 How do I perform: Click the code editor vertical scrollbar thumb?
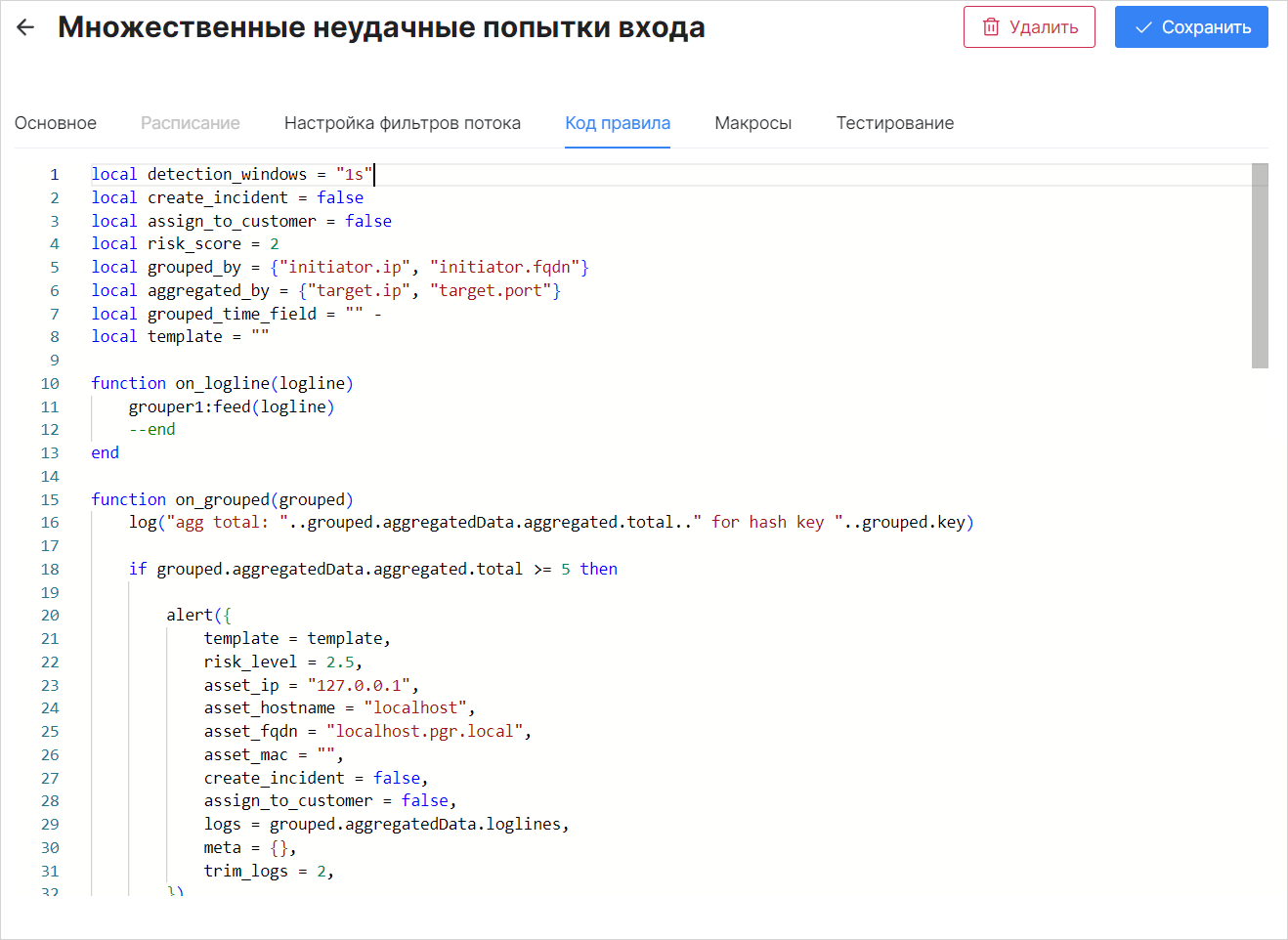(1260, 266)
